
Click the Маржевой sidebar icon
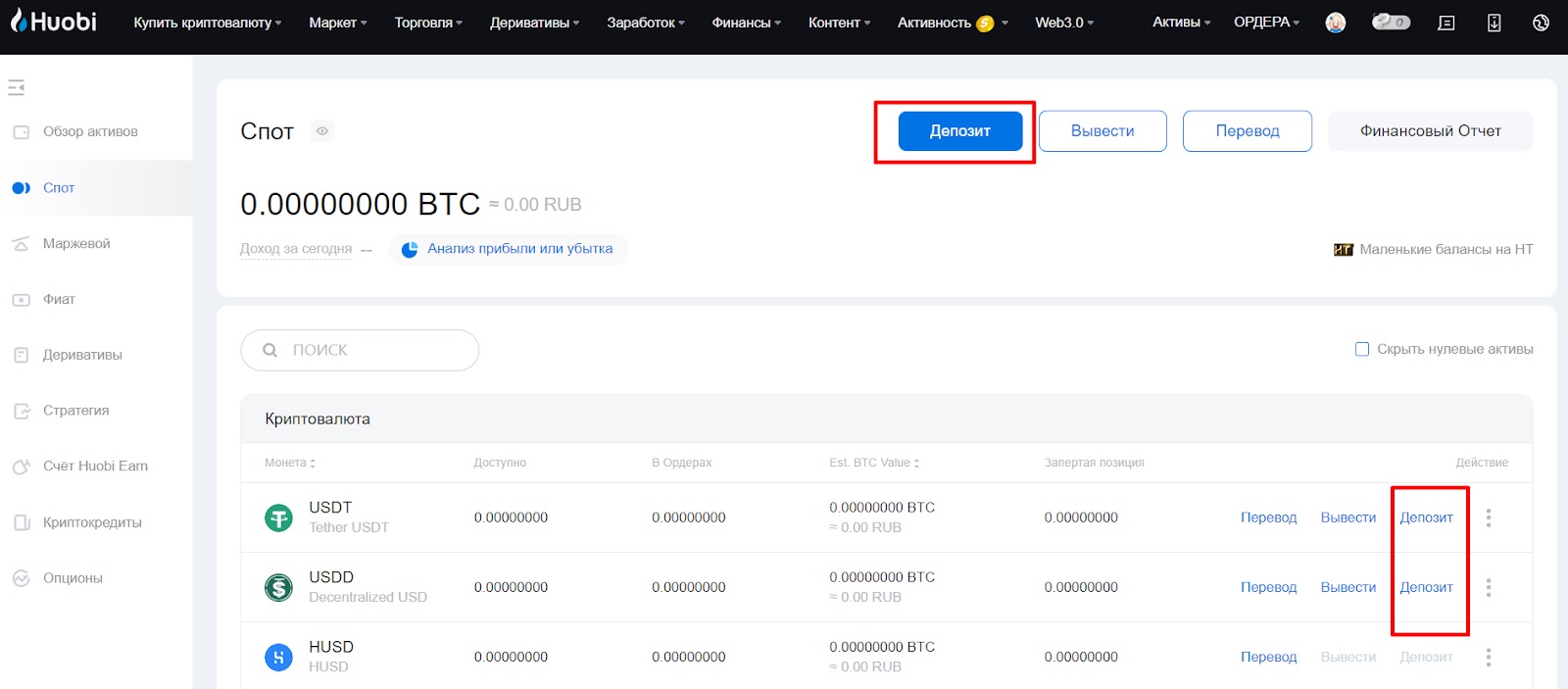pos(21,244)
